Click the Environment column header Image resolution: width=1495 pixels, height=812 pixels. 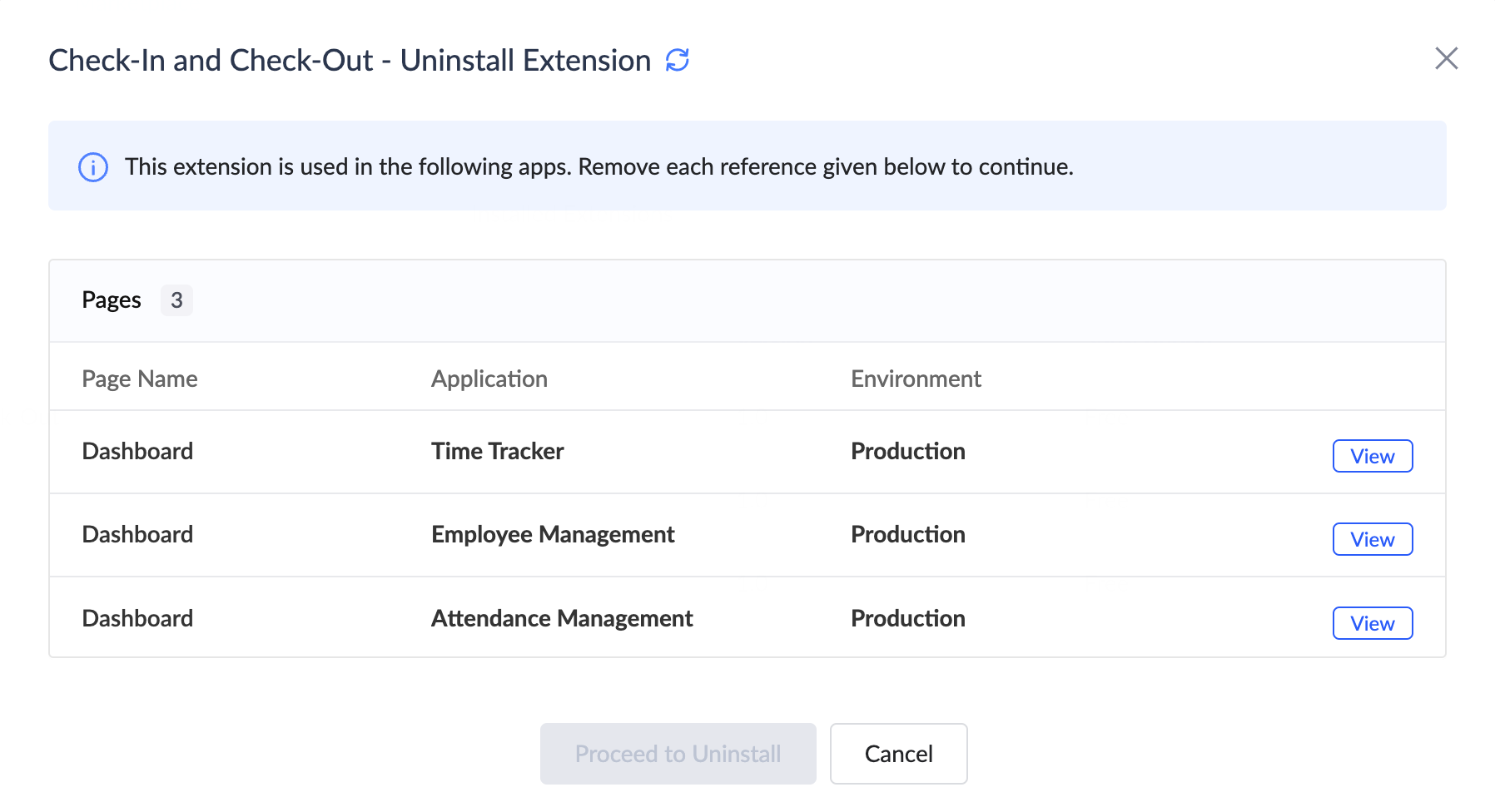[916, 379]
